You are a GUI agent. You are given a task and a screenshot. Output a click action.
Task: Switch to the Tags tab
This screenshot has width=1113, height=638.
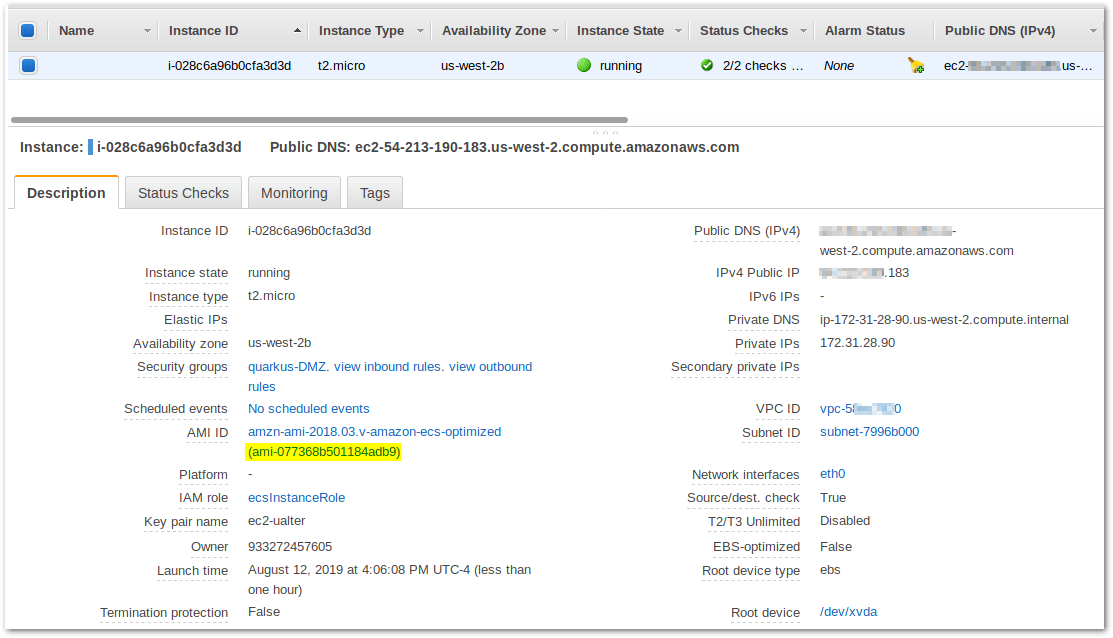point(375,192)
